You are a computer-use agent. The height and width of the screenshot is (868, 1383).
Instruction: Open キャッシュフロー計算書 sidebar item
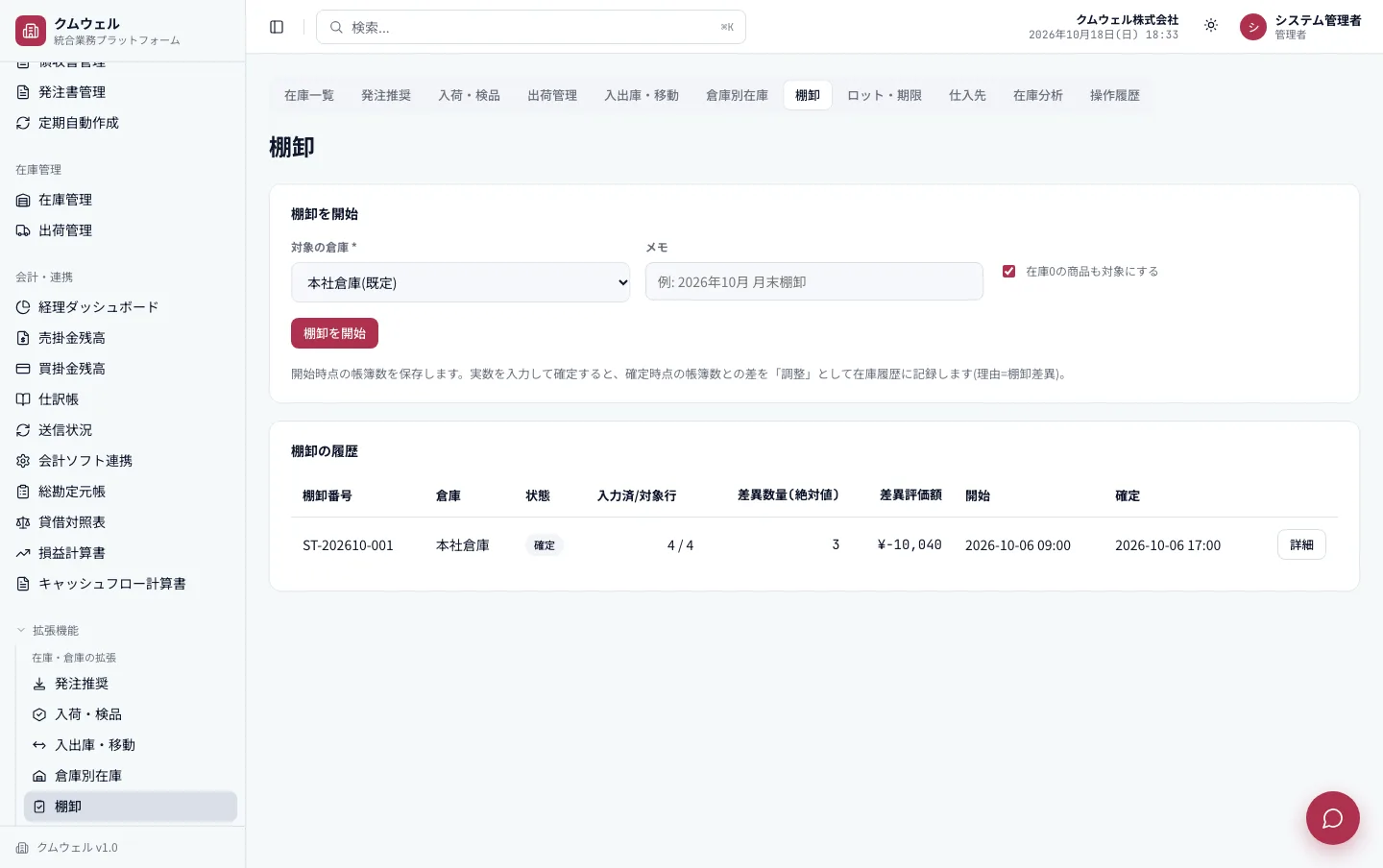pyautogui.click(x=123, y=584)
